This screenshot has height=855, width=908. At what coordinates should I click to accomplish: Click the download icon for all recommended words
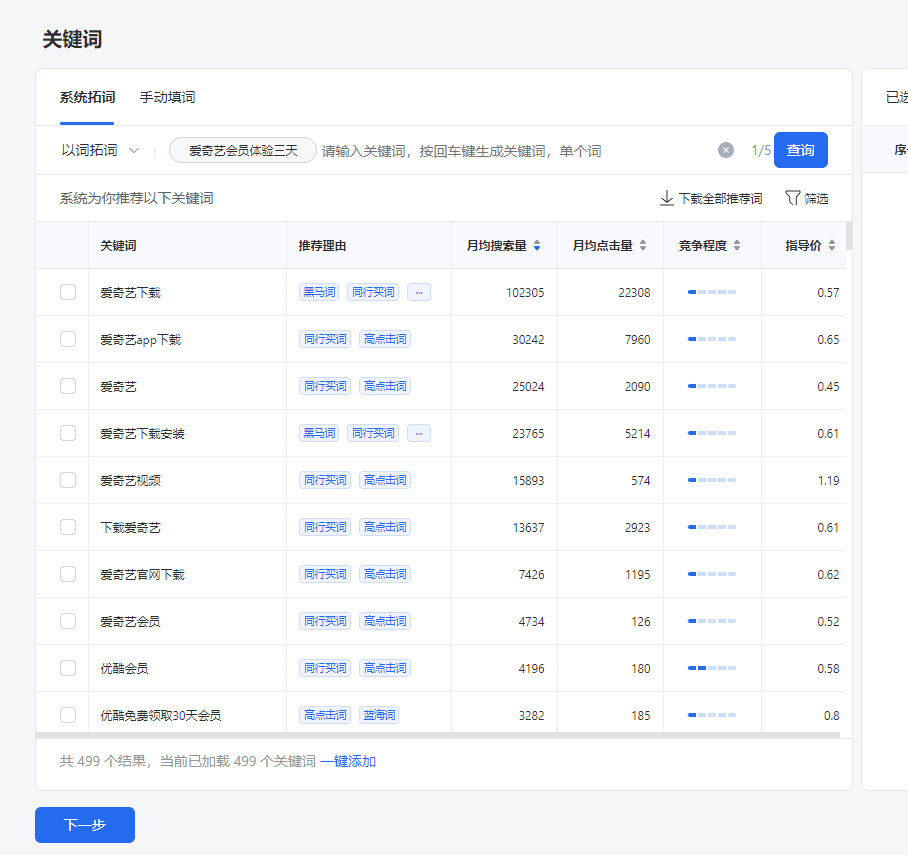click(x=667, y=198)
